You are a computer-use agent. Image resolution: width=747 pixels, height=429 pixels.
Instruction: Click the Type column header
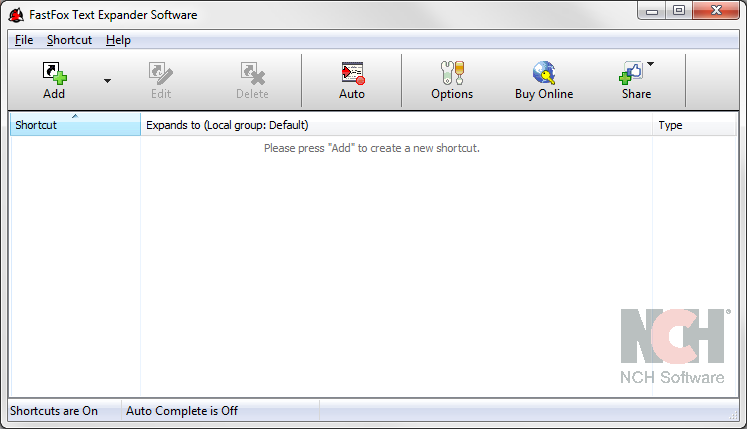click(694, 125)
